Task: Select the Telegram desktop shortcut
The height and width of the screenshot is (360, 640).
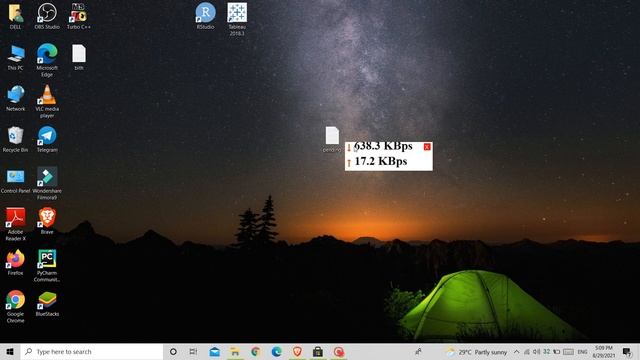Action: coord(47,139)
